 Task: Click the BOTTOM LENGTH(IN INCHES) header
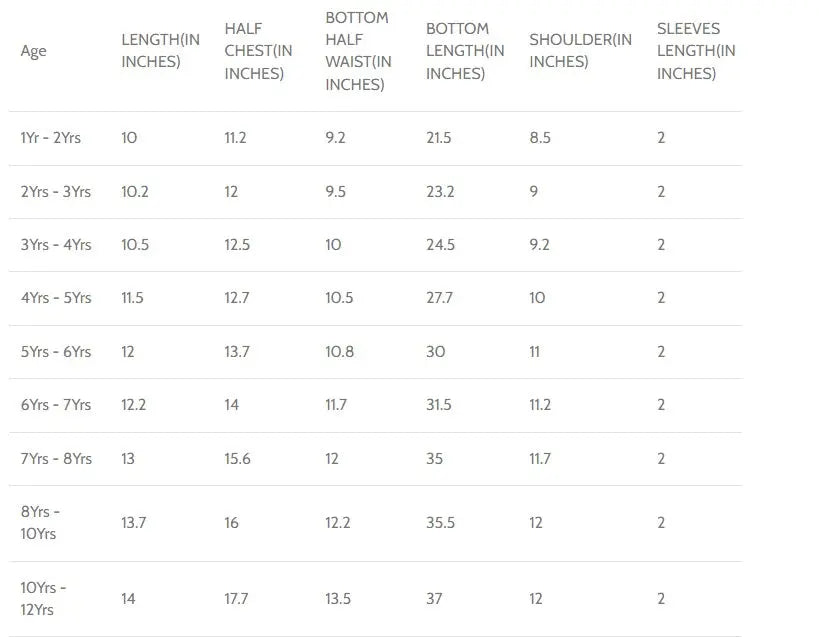[465, 51]
